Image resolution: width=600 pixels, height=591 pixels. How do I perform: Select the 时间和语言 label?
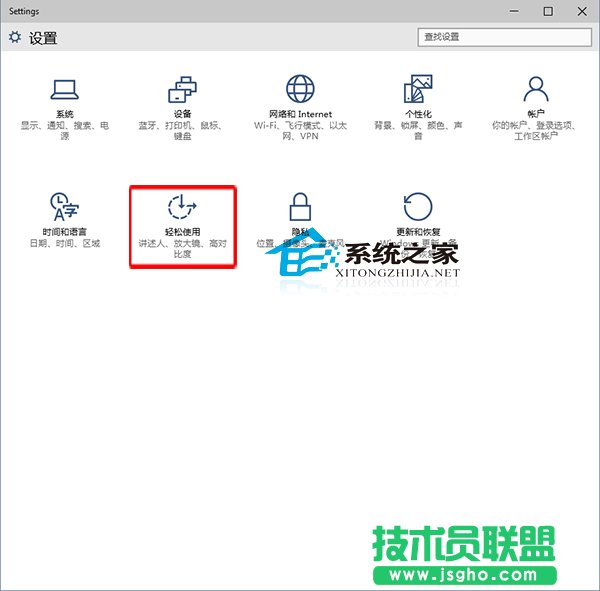pos(65,232)
